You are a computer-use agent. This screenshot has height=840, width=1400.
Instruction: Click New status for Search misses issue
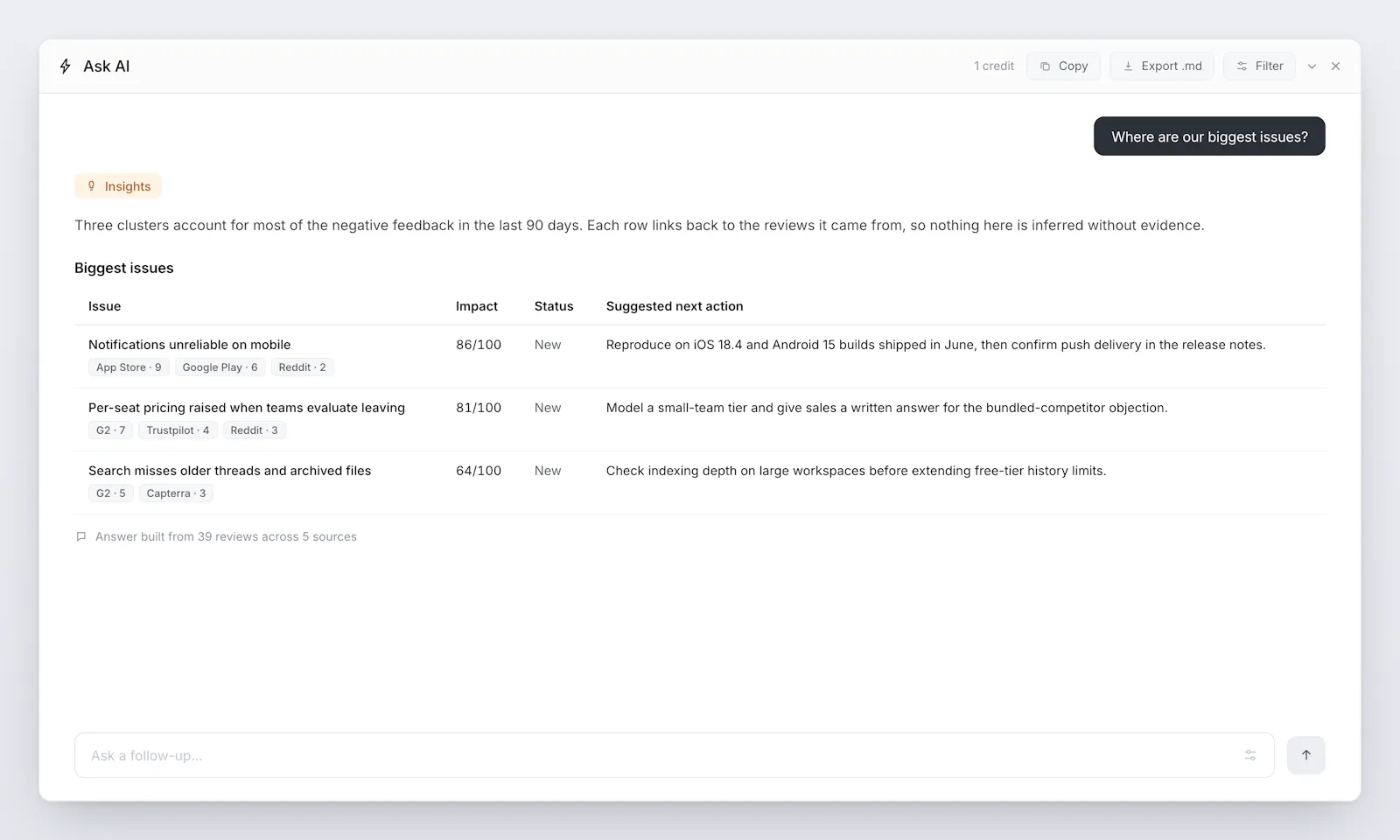(x=548, y=471)
